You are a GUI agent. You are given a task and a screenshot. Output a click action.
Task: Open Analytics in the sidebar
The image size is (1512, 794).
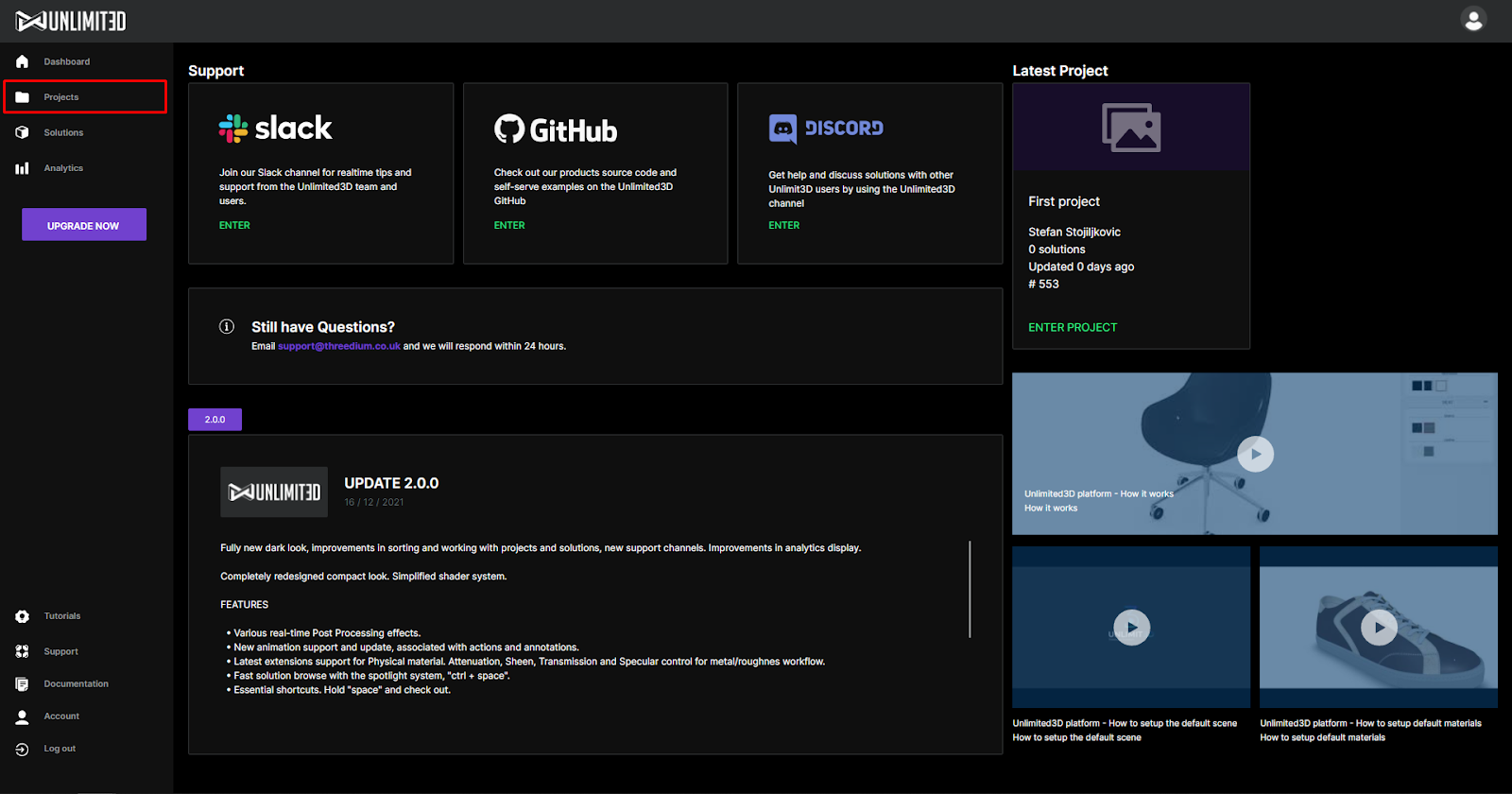(63, 168)
